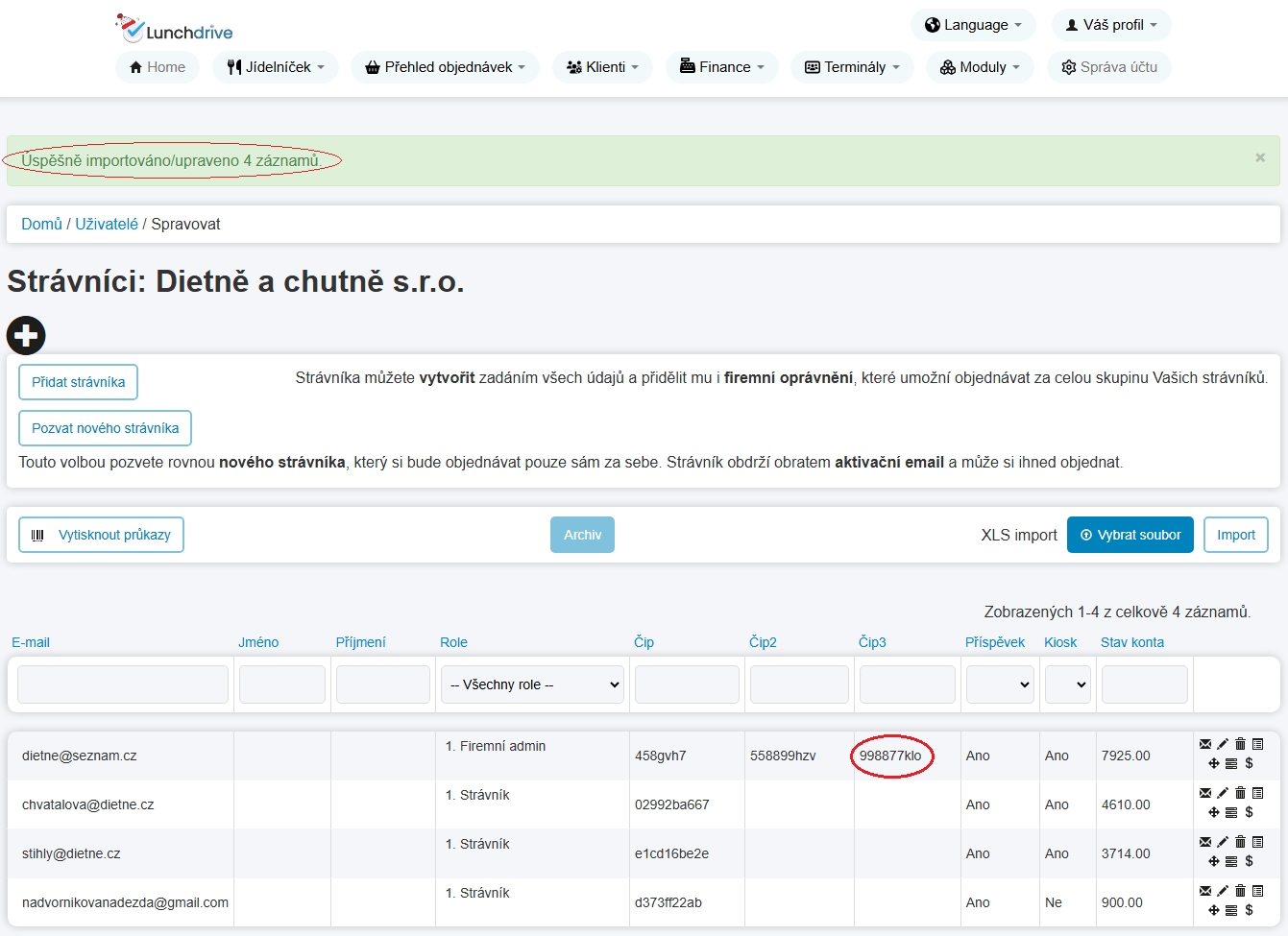
Task: Click the Import button
Action: pos(1236,535)
